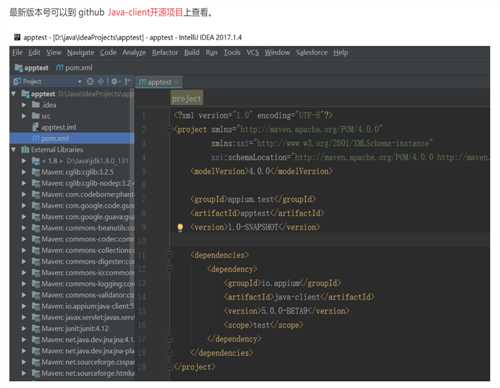
Task: Open the Navigate menu
Action: pyautogui.click(x=80, y=52)
